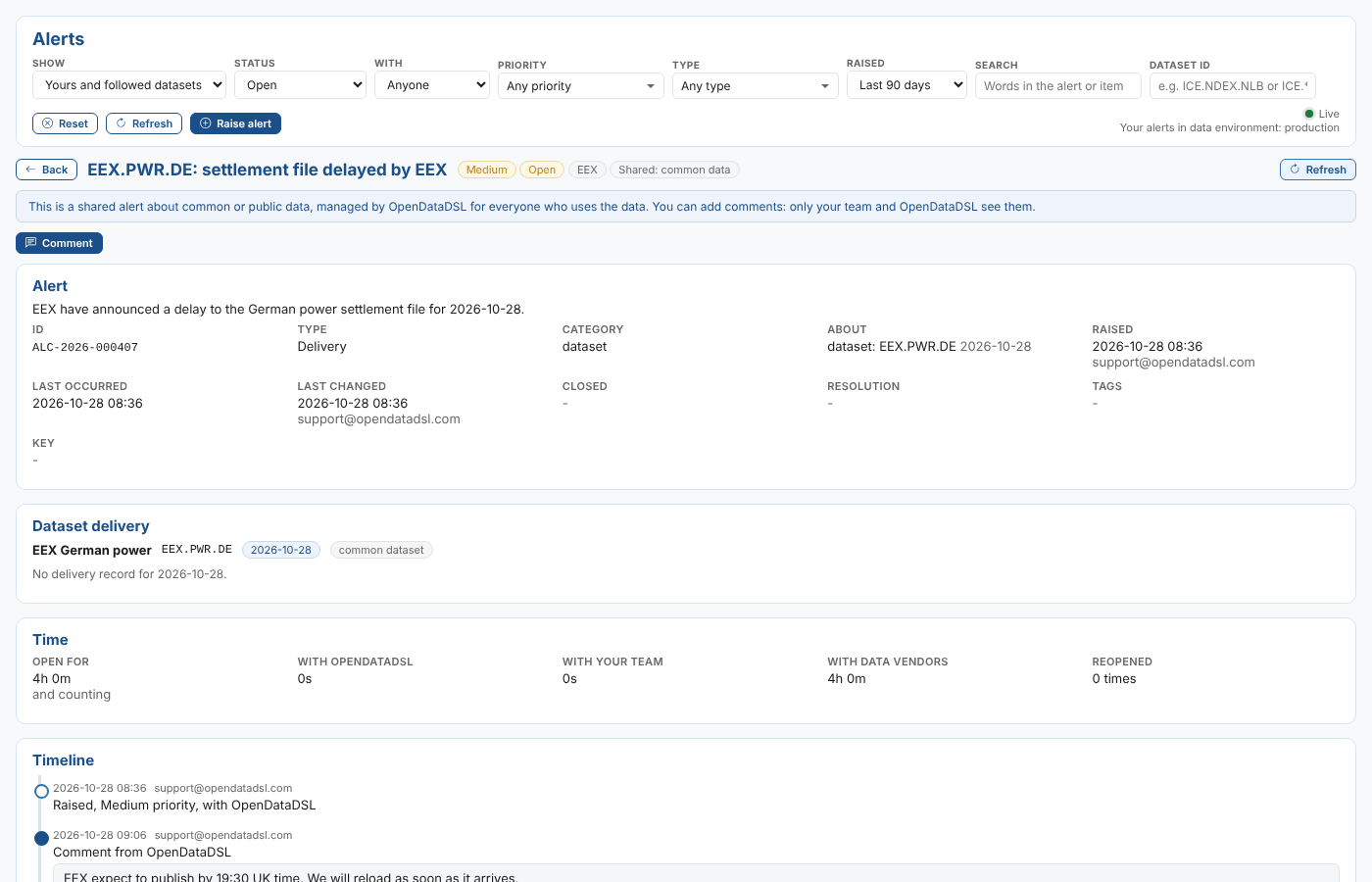Click the Medium priority badge
Screen dimensions: 1372x882
click(x=487, y=170)
